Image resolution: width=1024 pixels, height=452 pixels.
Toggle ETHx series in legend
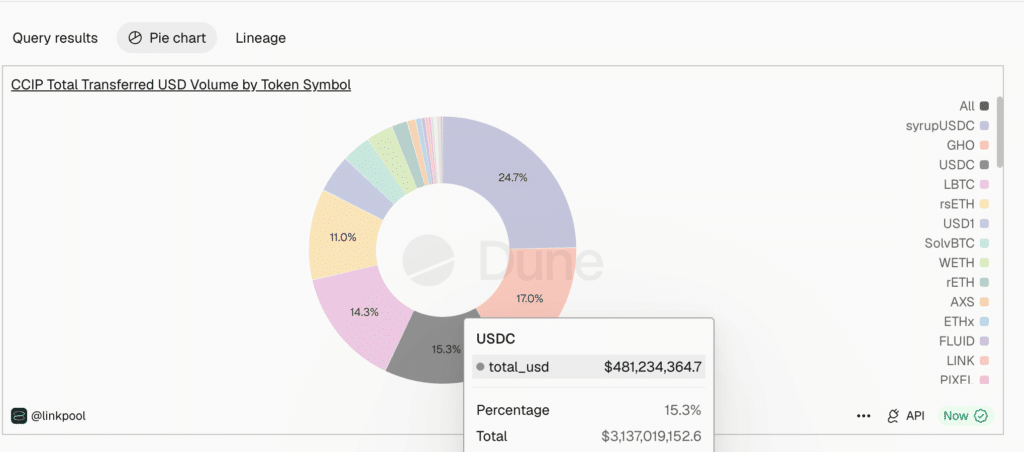(x=967, y=321)
